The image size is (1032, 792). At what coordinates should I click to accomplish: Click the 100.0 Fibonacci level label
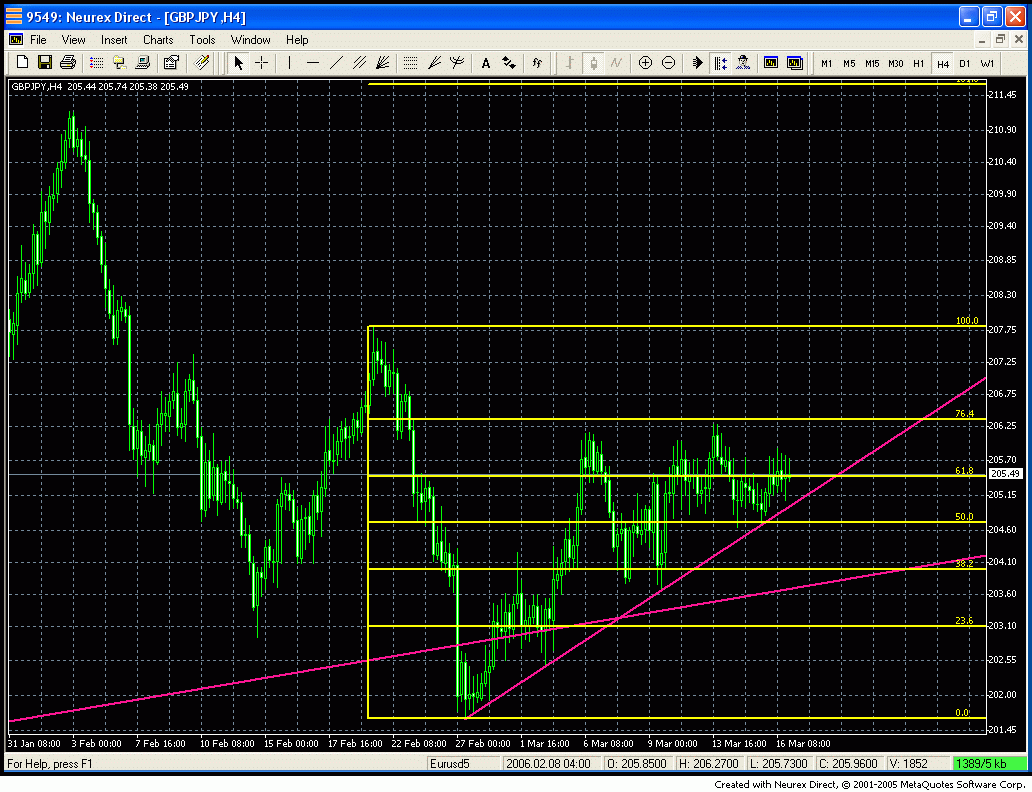967,321
